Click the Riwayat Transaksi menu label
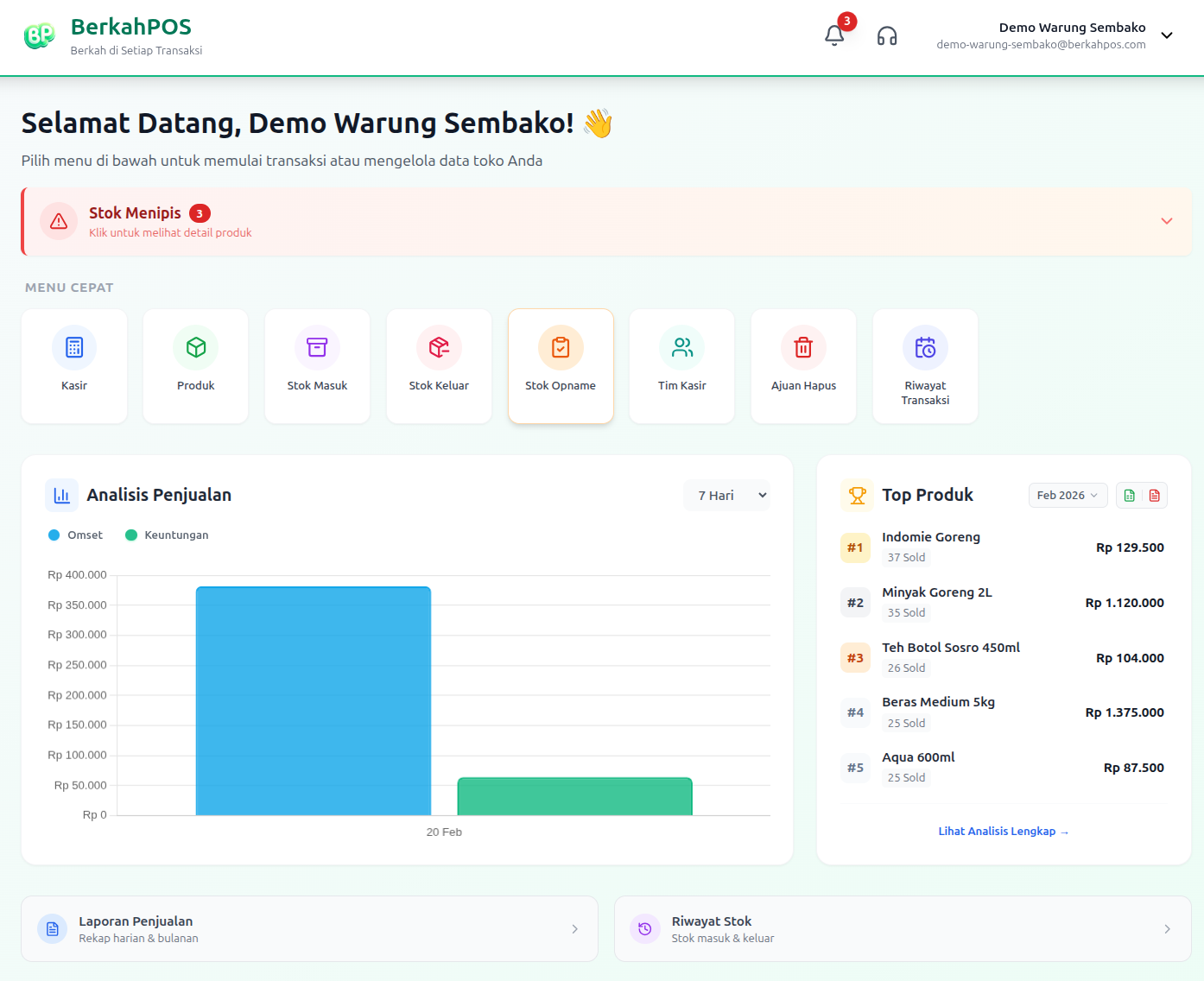The image size is (1204, 981). (925, 393)
